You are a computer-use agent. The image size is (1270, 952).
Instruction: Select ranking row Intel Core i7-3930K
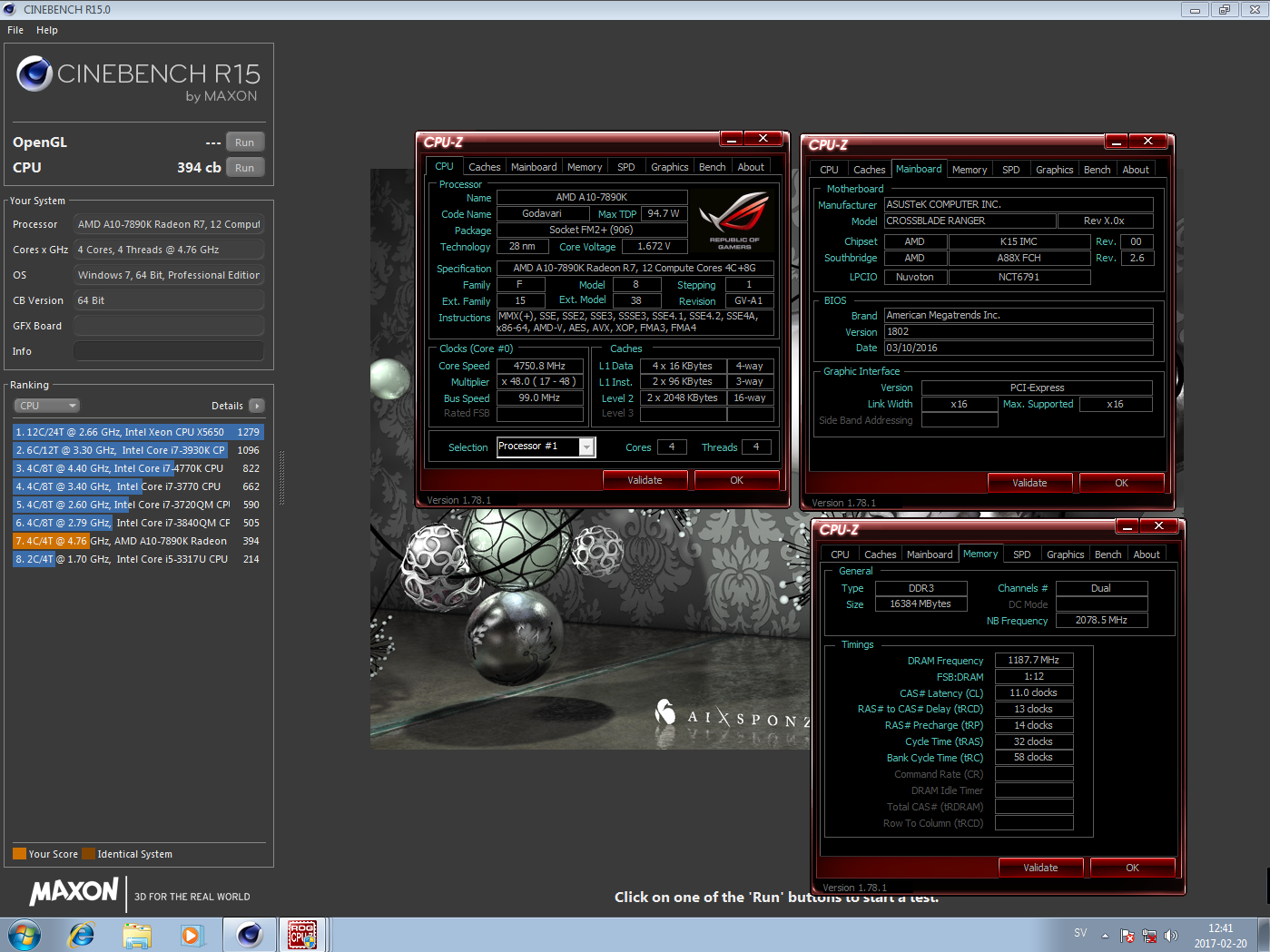[138, 450]
